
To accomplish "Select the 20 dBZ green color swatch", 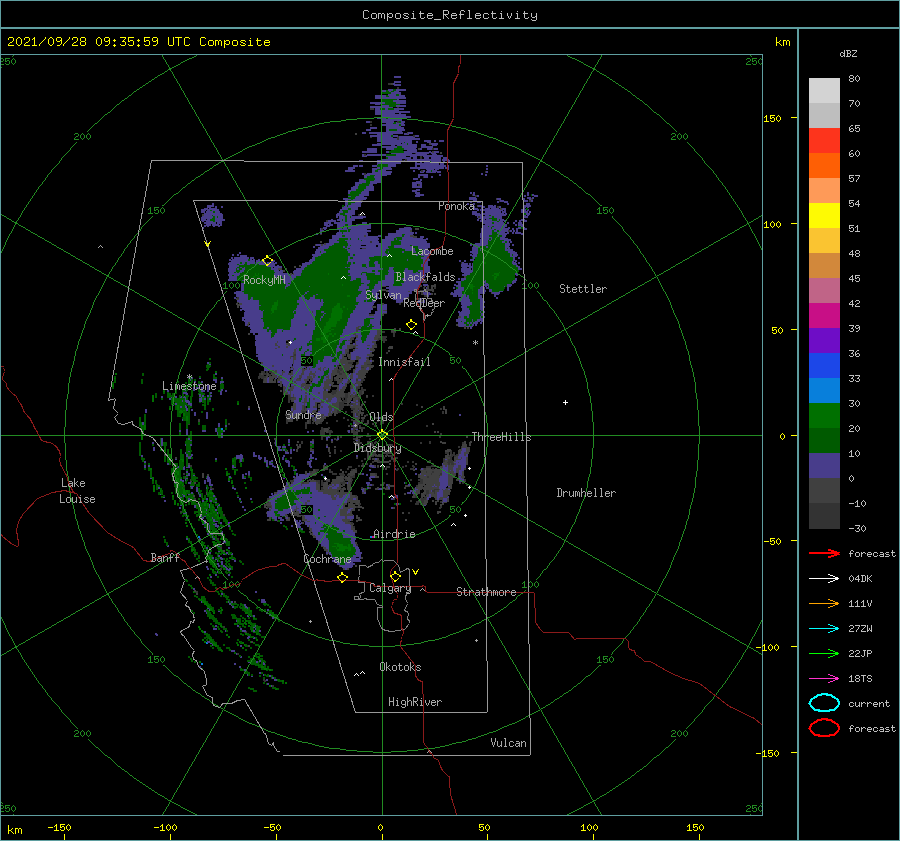I will (x=824, y=416).
